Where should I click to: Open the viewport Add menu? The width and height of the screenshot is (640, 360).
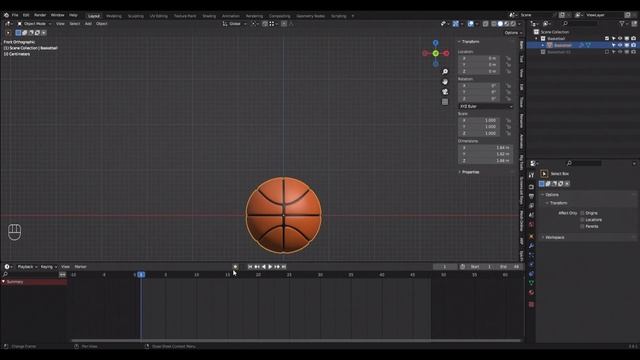click(x=88, y=24)
